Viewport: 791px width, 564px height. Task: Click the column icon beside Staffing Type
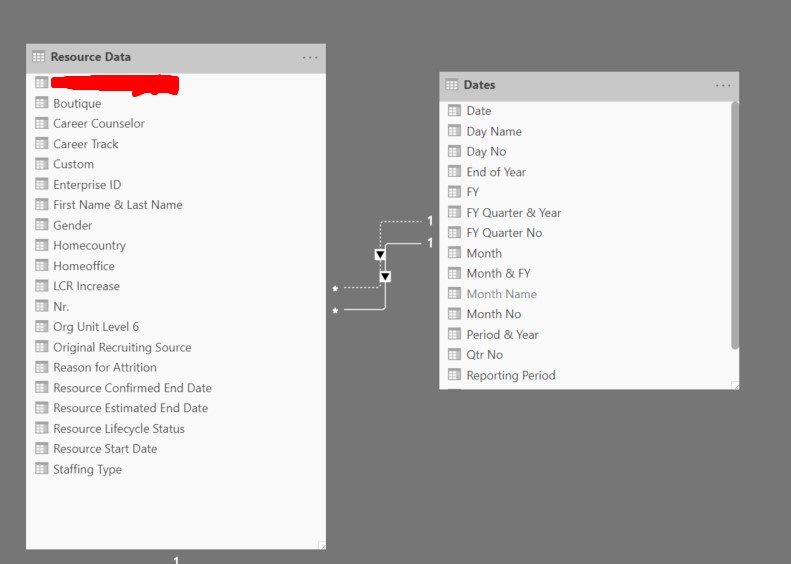tap(42, 469)
